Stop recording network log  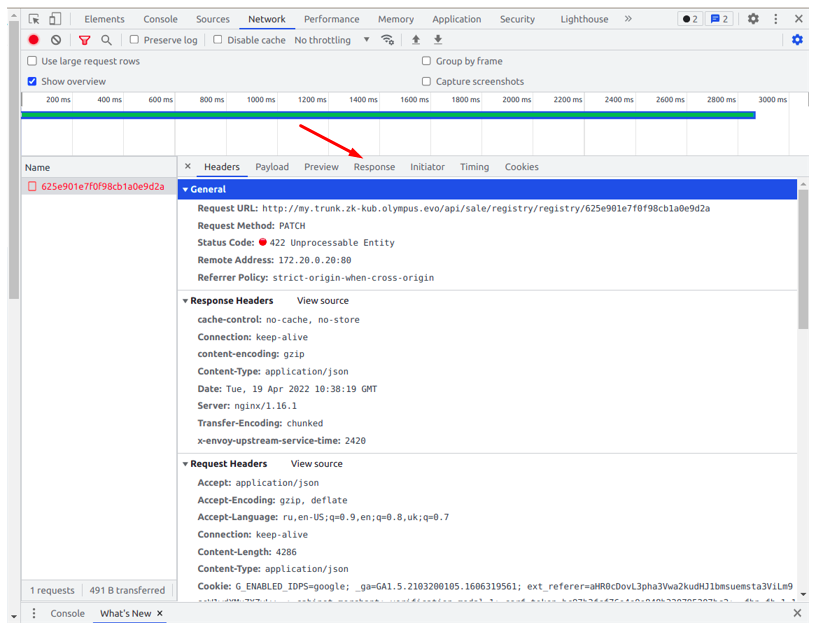coord(34,40)
